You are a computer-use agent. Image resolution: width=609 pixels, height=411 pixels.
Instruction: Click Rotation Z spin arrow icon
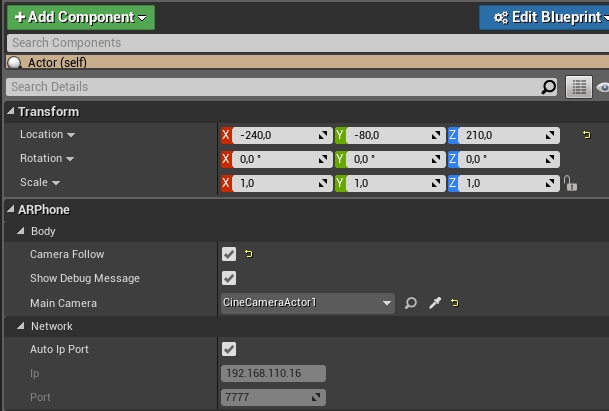point(550,159)
